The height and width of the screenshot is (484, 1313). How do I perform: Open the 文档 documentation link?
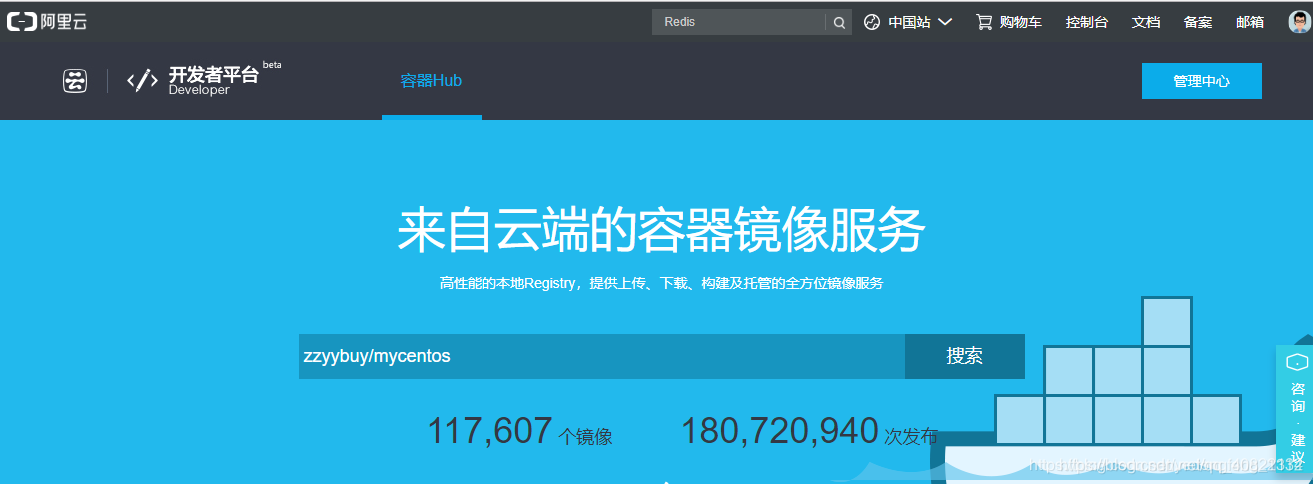point(1146,22)
